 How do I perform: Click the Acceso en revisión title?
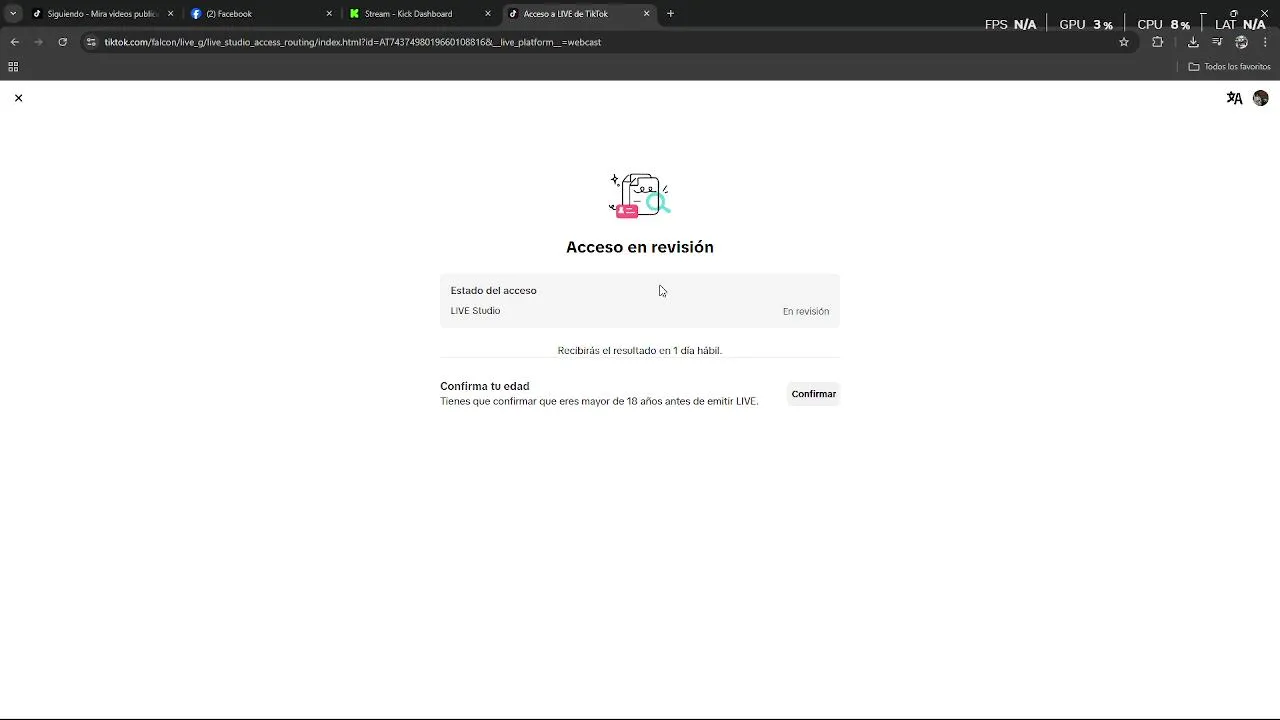[x=640, y=247]
